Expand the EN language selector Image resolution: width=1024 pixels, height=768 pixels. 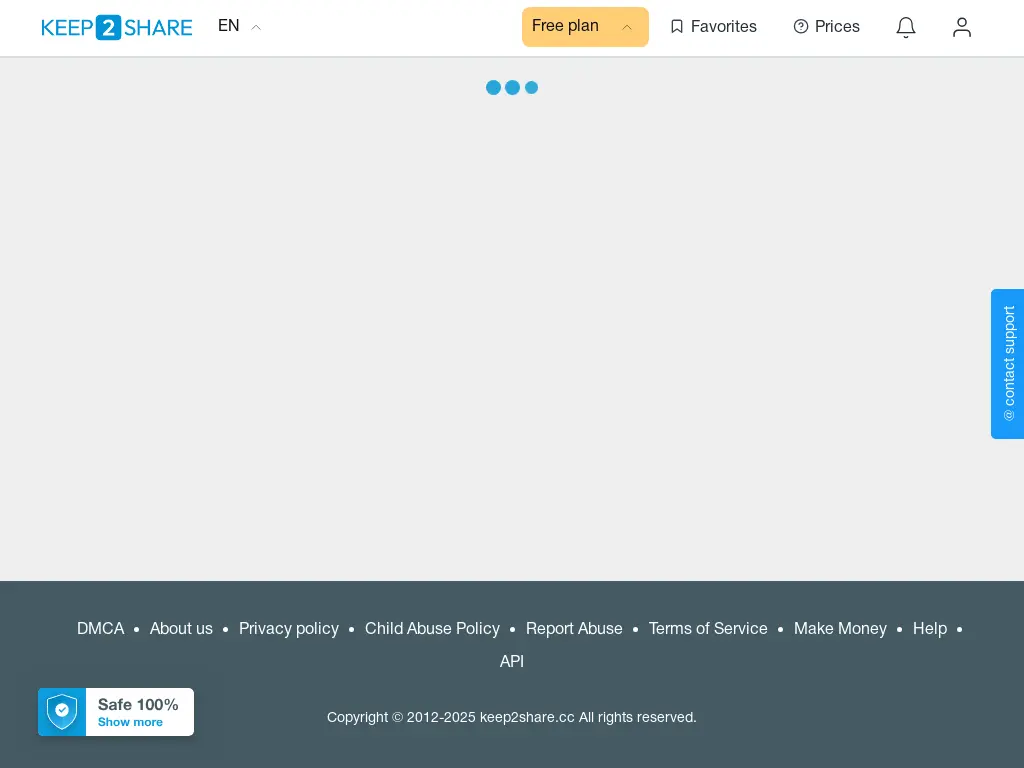[x=239, y=26]
